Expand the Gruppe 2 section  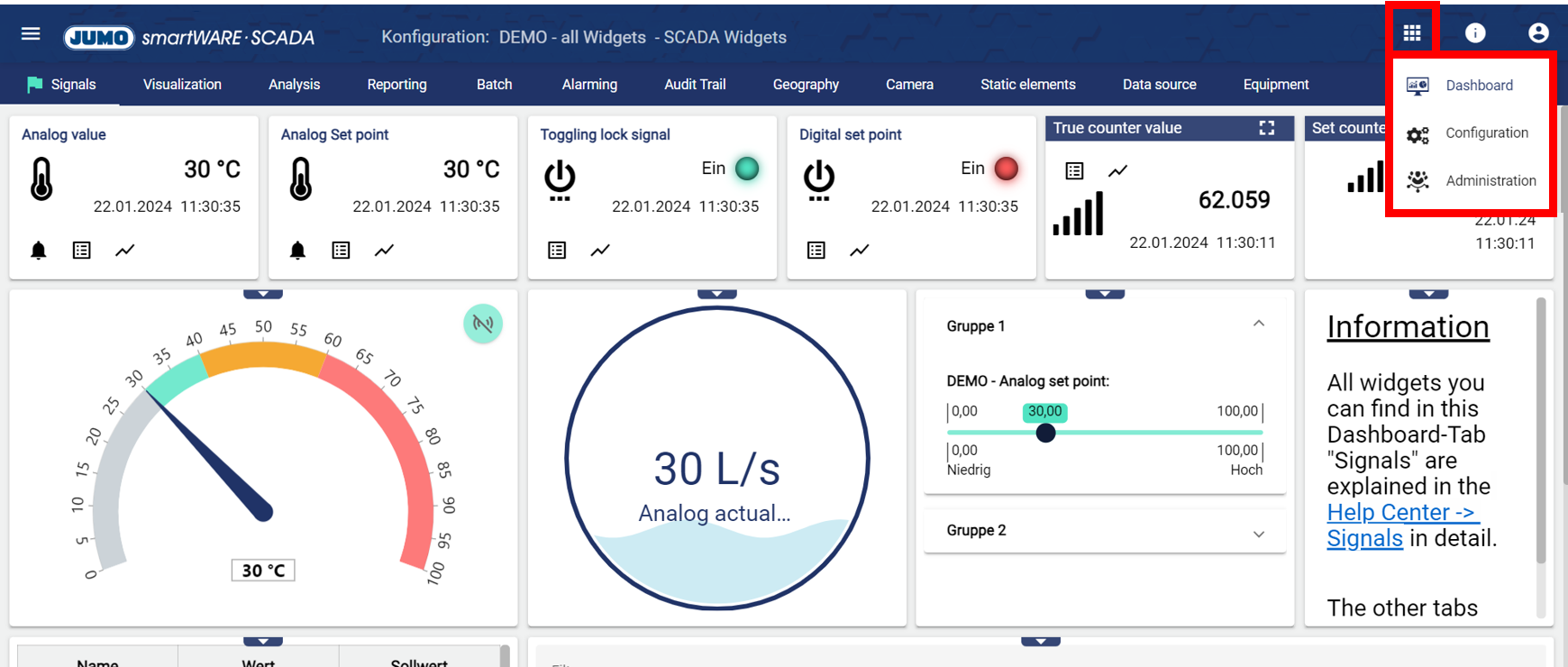(1259, 534)
